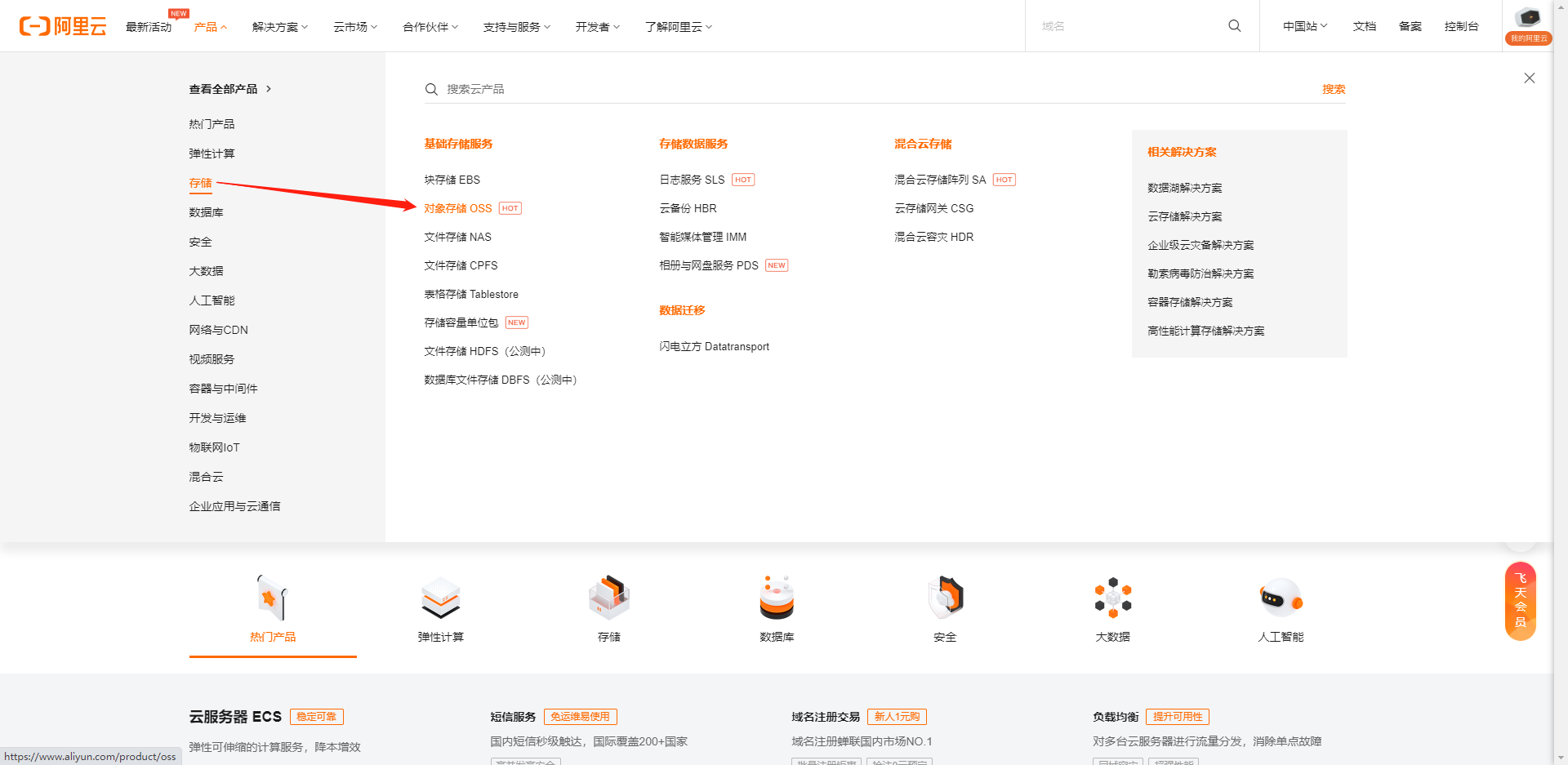Open 数据湖解决方案 link
The height and width of the screenshot is (765, 1568).
pyautogui.click(x=1185, y=188)
